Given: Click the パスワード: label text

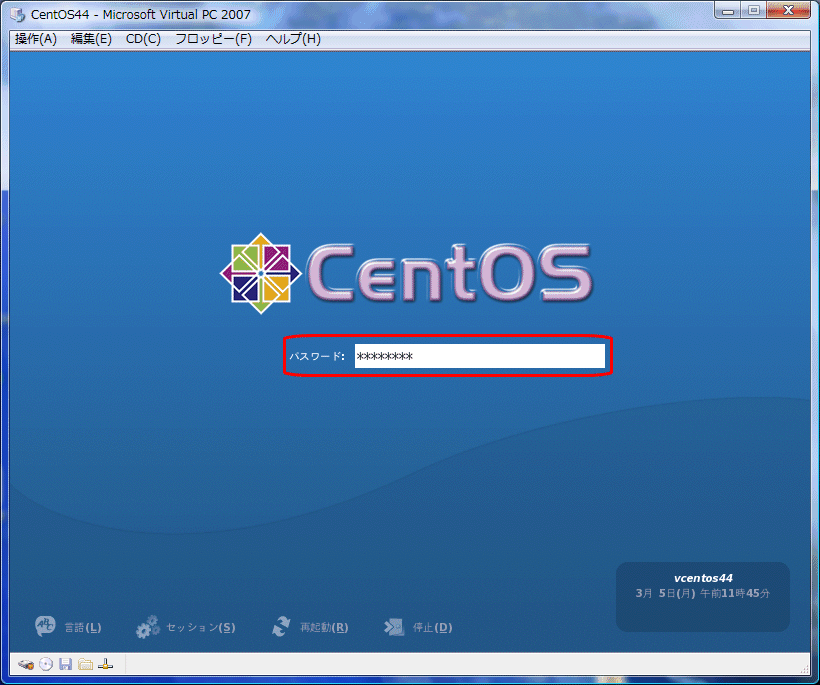Looking at the screenshot, I should tap(317, 357).
